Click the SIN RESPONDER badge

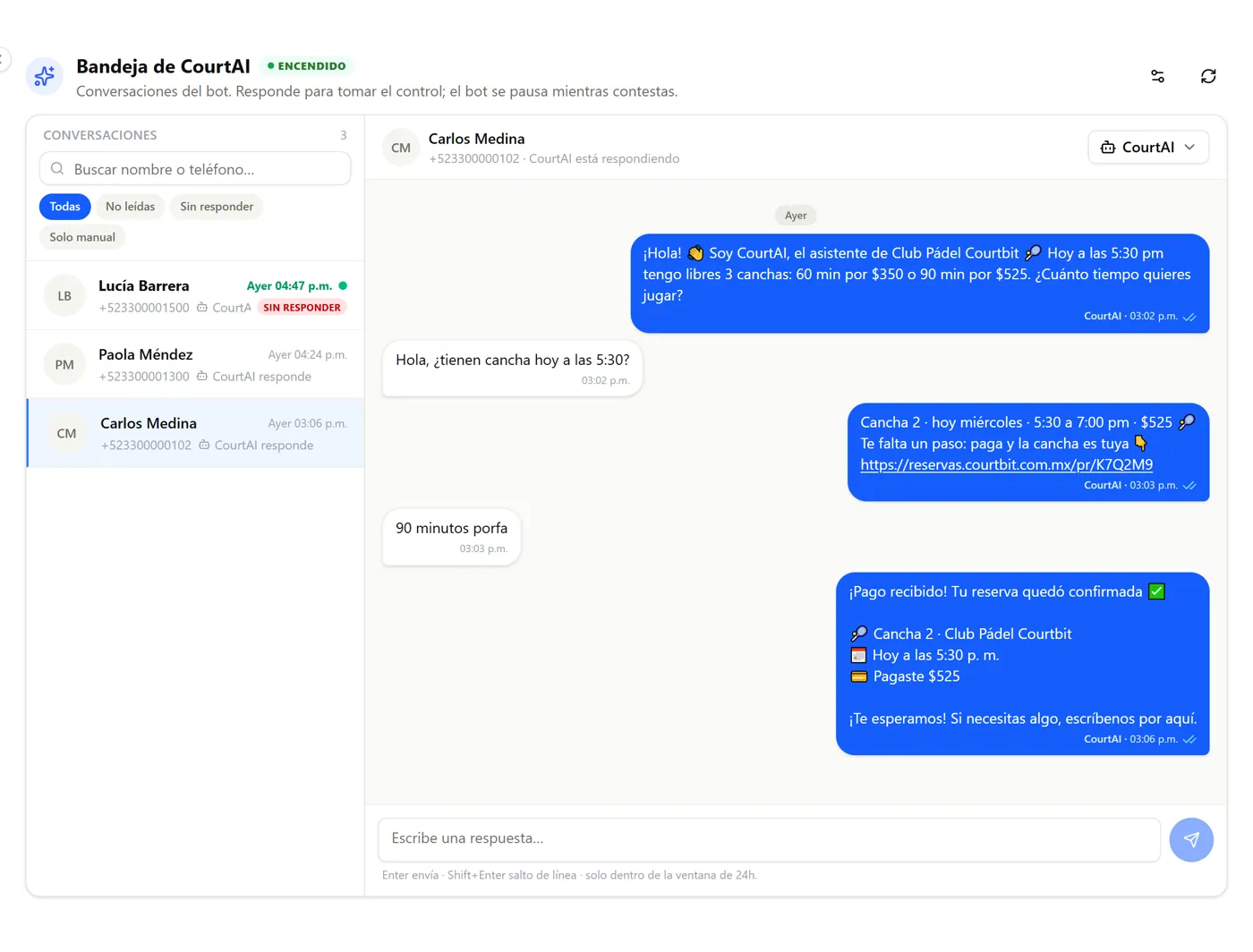pos(302,308)
